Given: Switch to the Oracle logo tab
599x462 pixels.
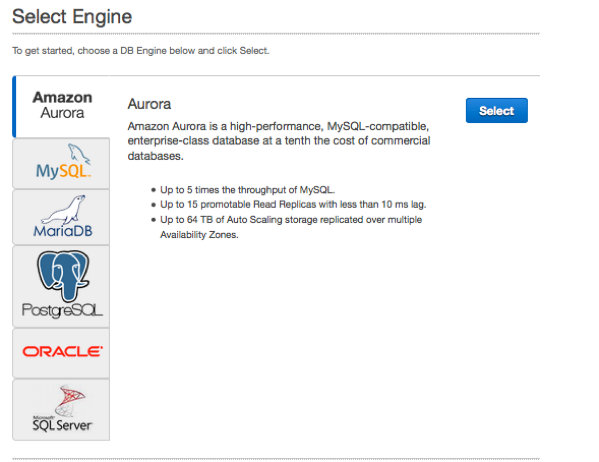Looking at the screenshot, I should point(61,353).
